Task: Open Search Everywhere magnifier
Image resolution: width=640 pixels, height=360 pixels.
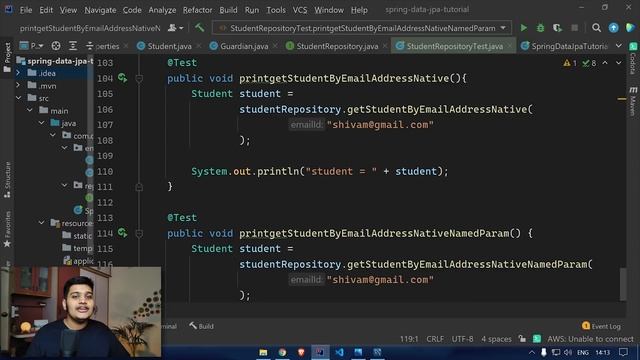Action: [596, 28]
